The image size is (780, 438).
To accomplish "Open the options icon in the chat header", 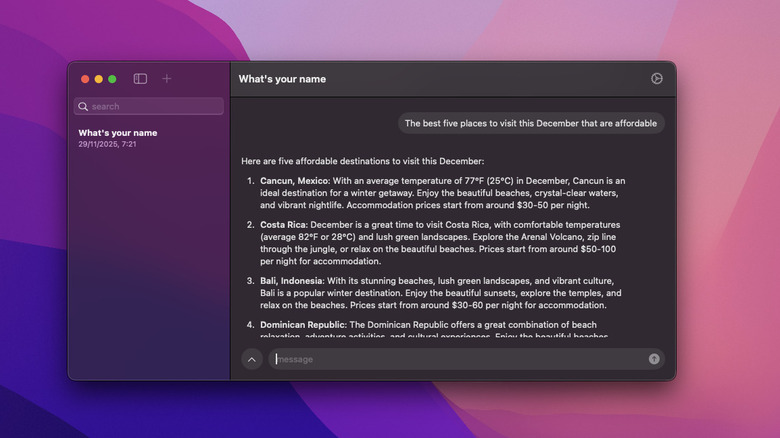I will 657,79.
